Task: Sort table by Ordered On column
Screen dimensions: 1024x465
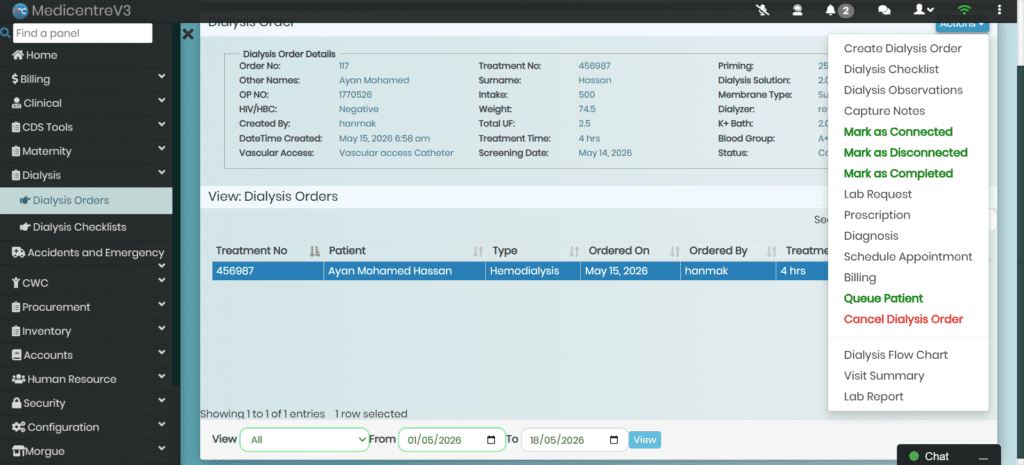Action: [x=630, y=251]
